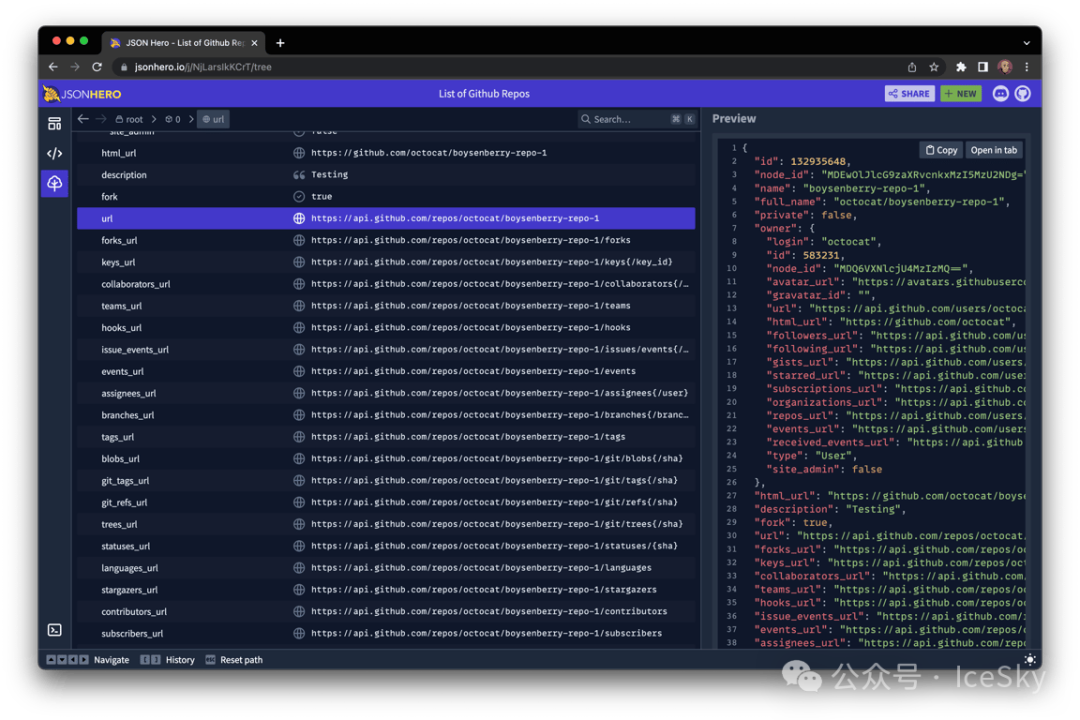Open the column view in sidebar
This screenshot has width=1080, height=720.
coord(55,124)
